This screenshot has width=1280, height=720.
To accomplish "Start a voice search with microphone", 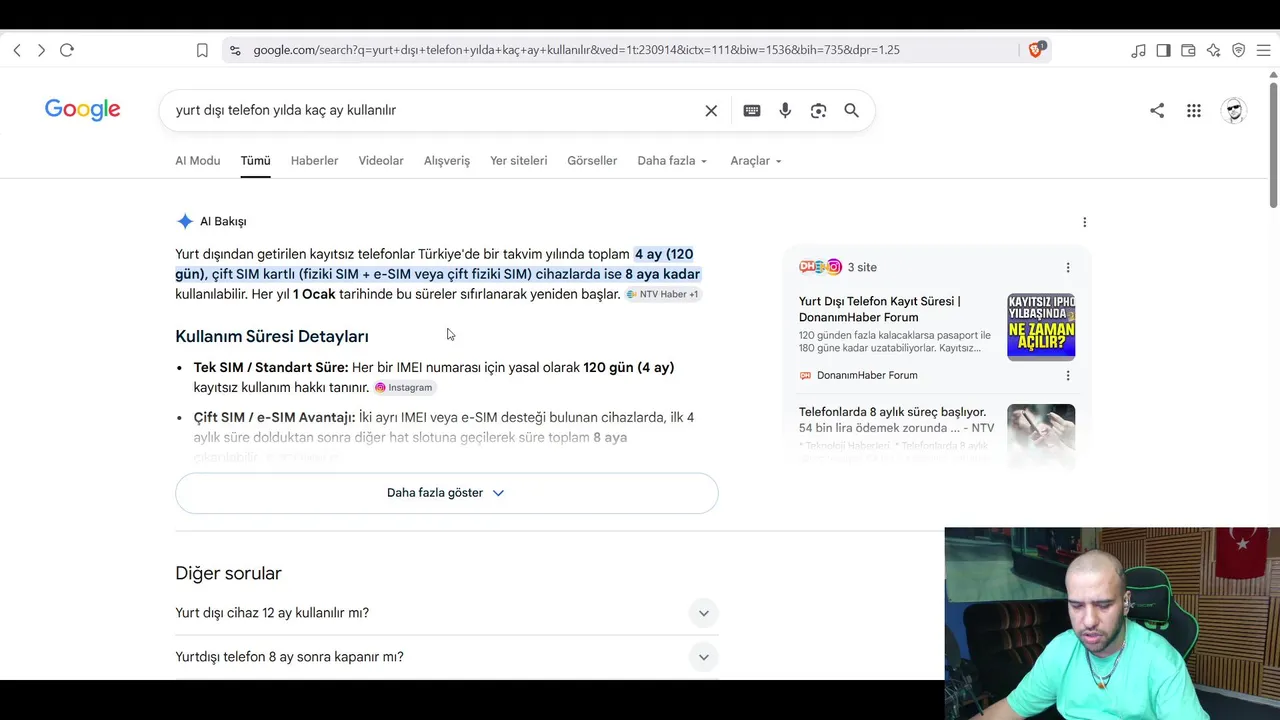I will tap(785, 111).
